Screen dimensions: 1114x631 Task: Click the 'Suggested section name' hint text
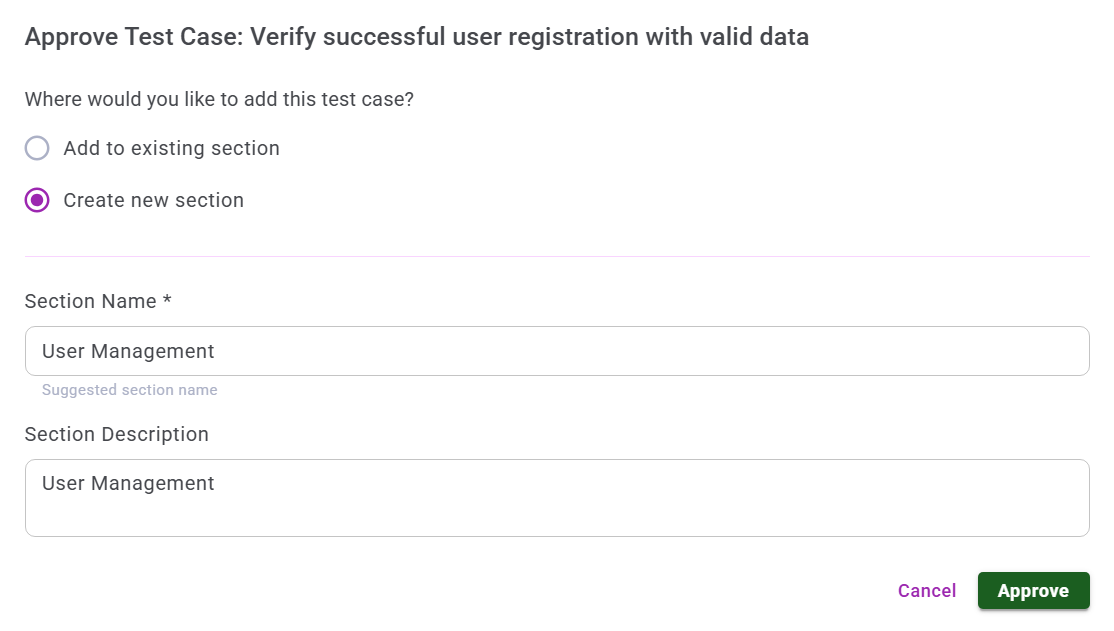coord(129,391)
